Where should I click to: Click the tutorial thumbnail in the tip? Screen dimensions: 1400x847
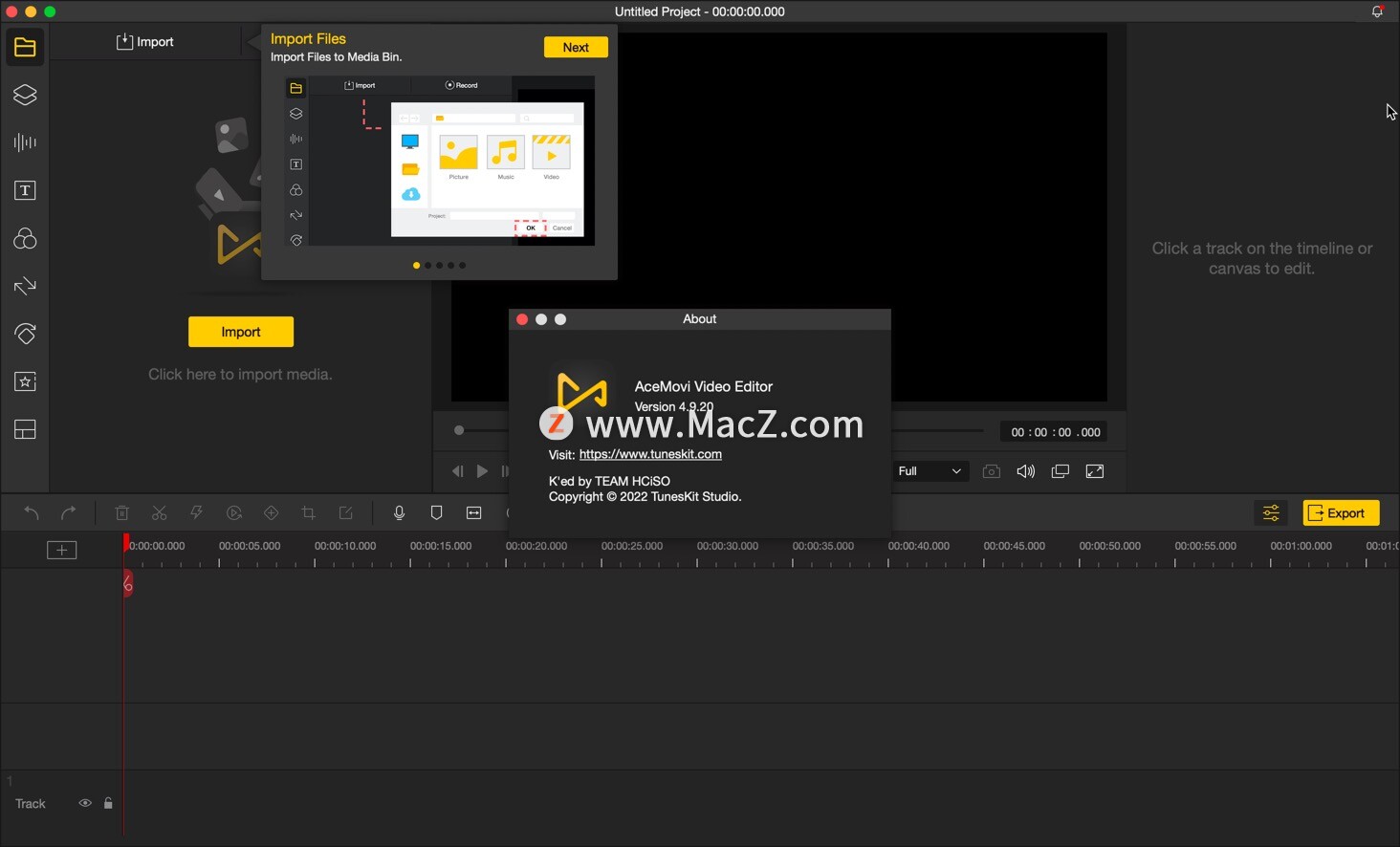pos(439,161)
